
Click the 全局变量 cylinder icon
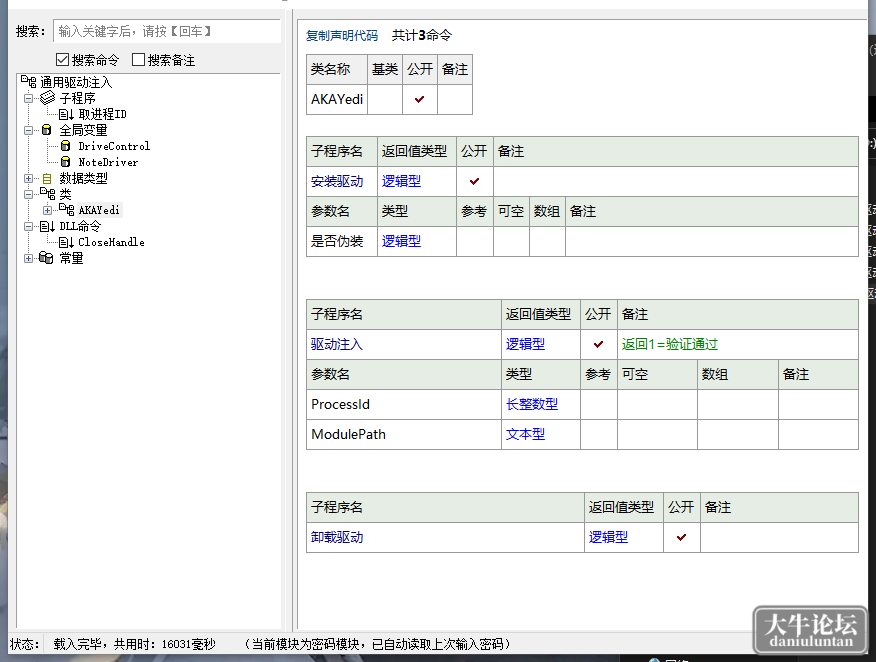(x=47, y=130)
